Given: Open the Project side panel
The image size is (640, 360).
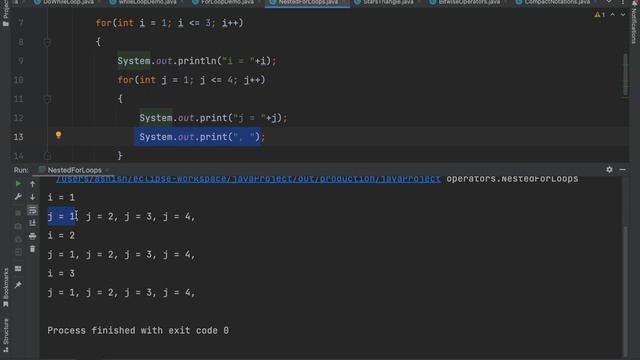Looking at the screenshot, I should pos(6,13).
